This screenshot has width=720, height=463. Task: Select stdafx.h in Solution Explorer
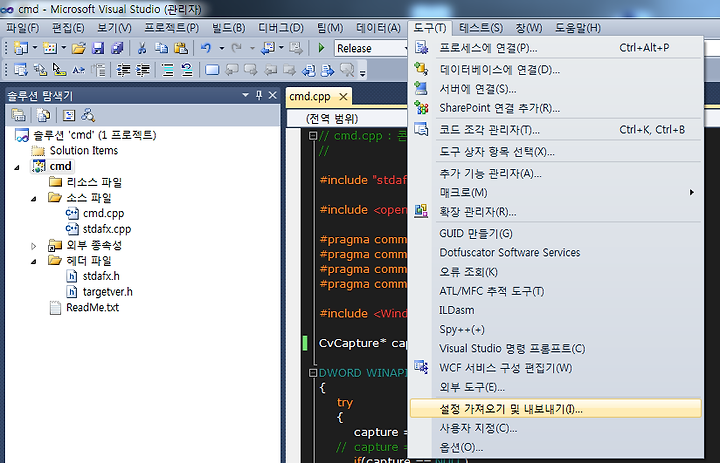(101, 276)
